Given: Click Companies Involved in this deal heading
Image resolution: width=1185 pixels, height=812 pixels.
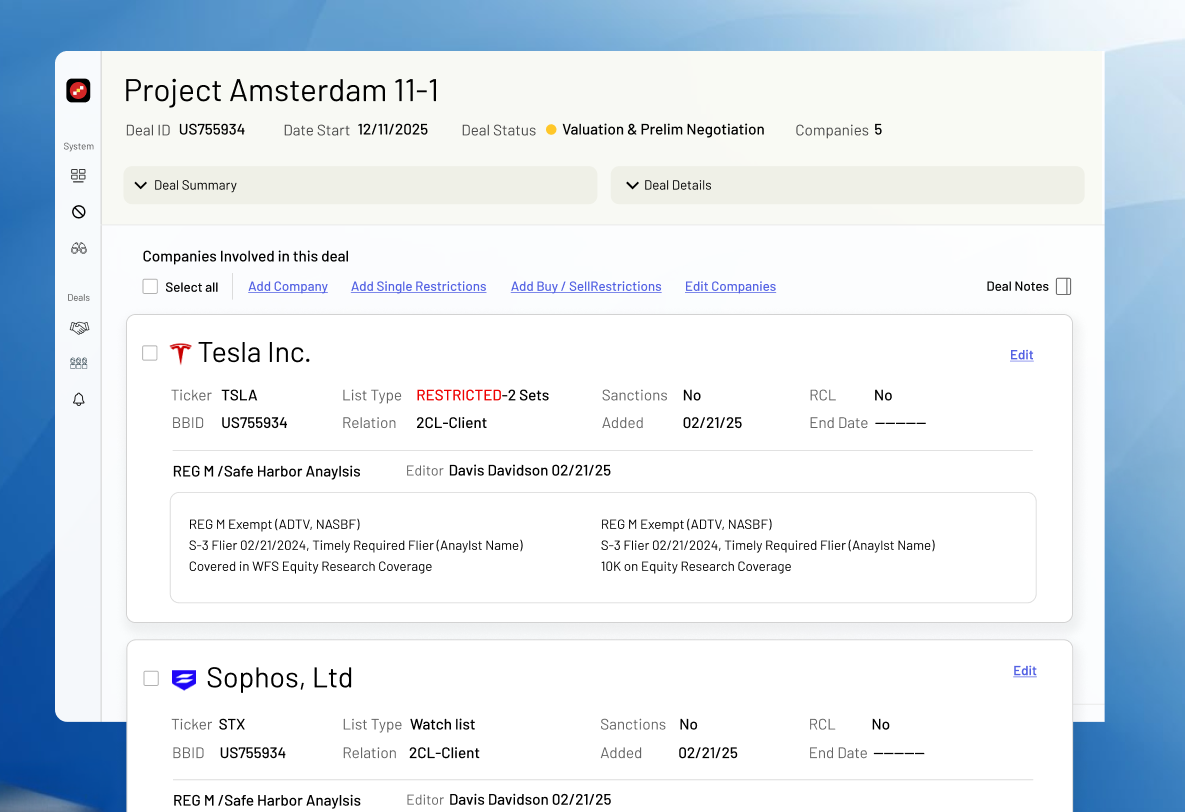Looking at the screenshot, I should pyautogui.click(x=246, y=256).
